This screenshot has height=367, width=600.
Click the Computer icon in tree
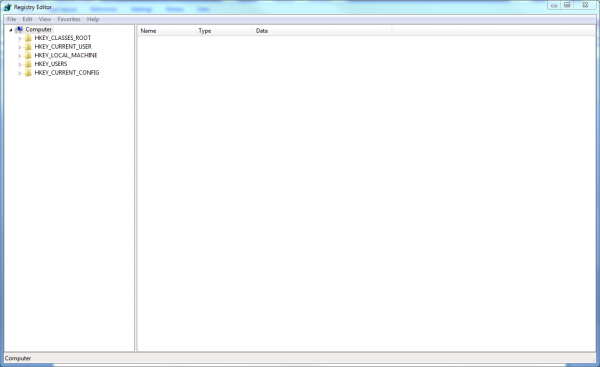[x=19, y=29]
